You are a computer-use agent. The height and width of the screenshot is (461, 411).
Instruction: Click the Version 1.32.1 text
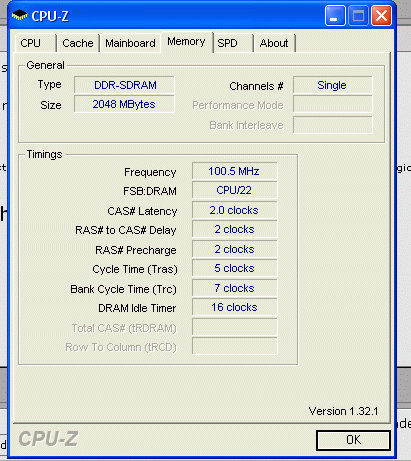click(x=343, y=411)
